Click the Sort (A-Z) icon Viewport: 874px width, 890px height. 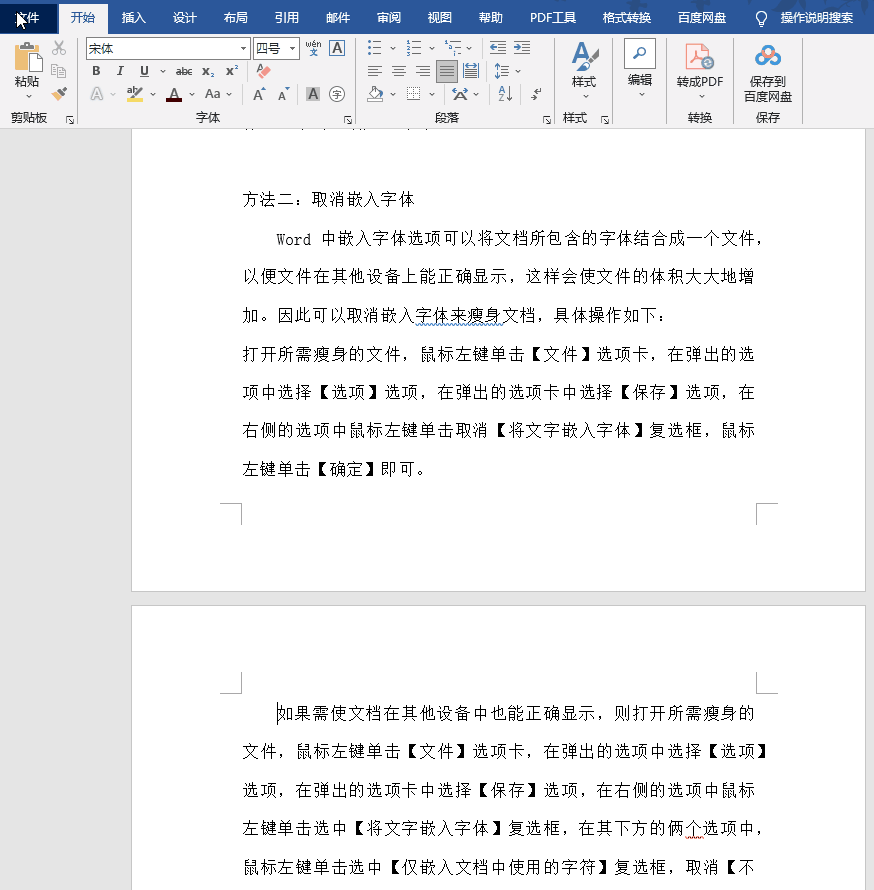pyautogui.click(x=505, y=94)
